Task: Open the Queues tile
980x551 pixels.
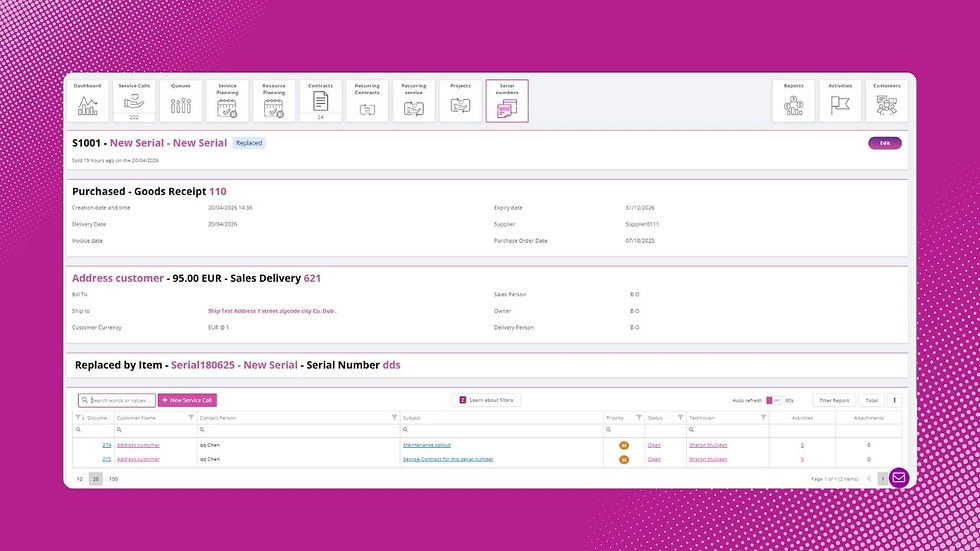Action: (x=181, y=101)
